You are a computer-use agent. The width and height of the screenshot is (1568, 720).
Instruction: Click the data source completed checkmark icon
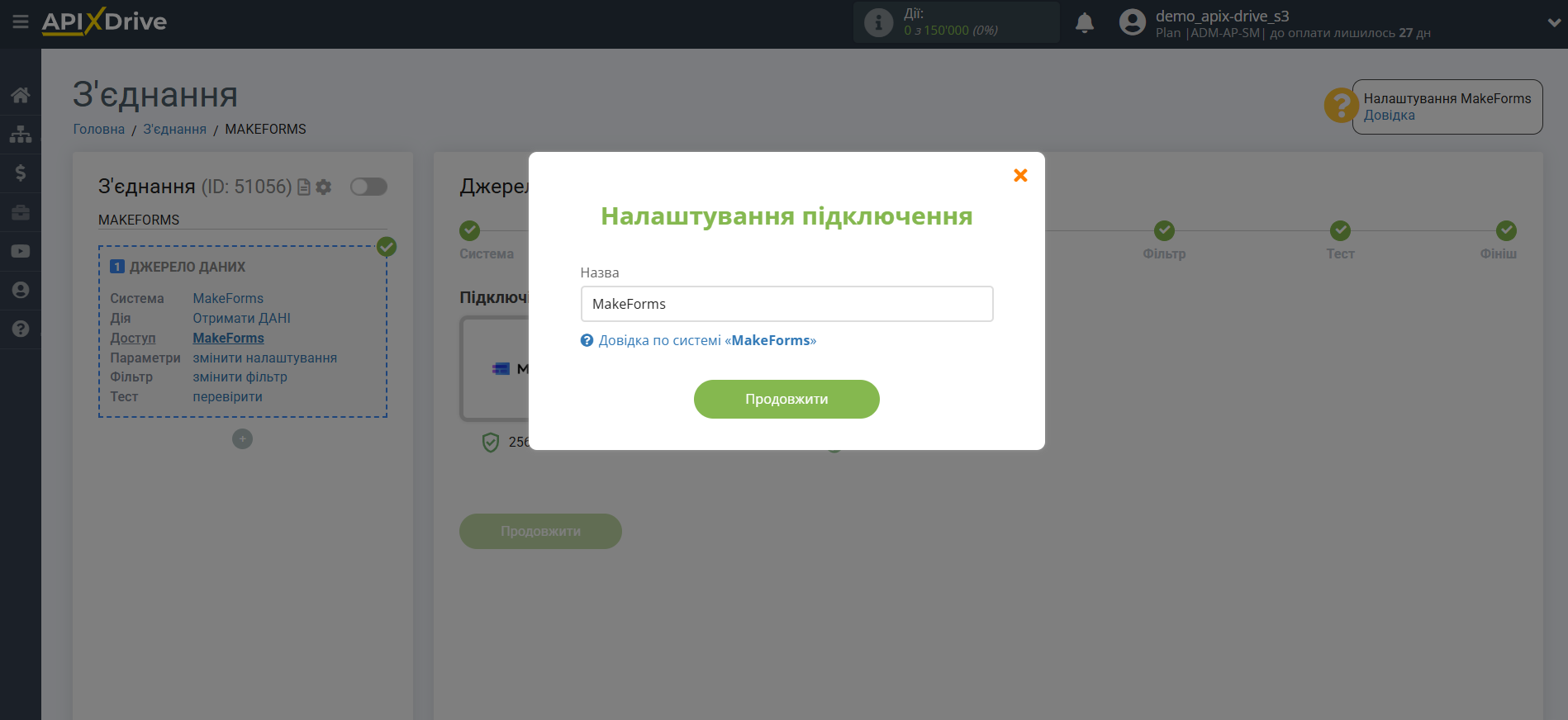tap(387, 246)
